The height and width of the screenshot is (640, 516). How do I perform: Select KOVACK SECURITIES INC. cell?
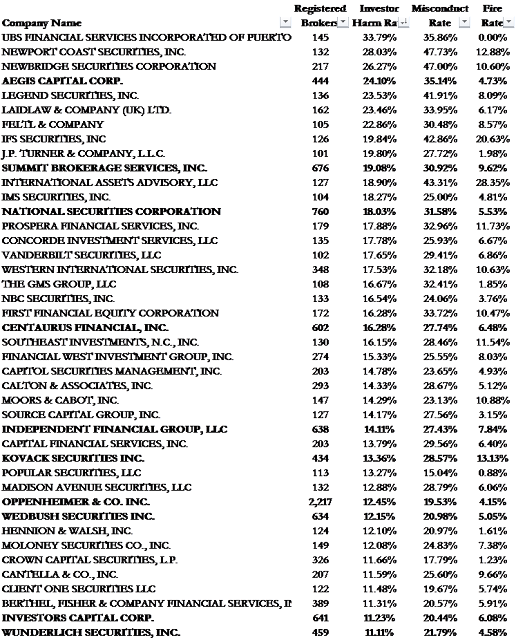click(73, 458)
